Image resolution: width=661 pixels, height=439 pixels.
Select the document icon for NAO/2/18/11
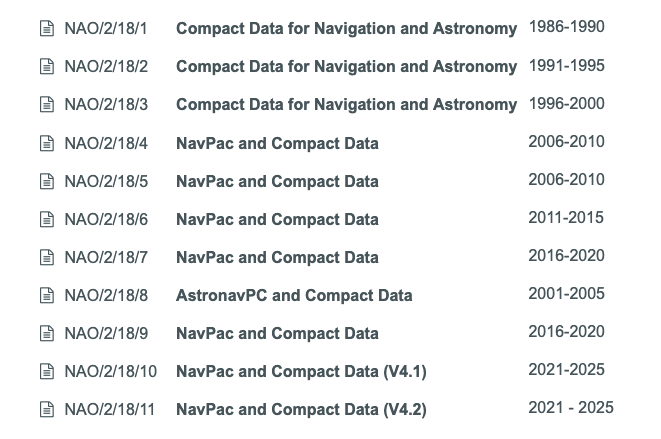(x=45, y=409)
